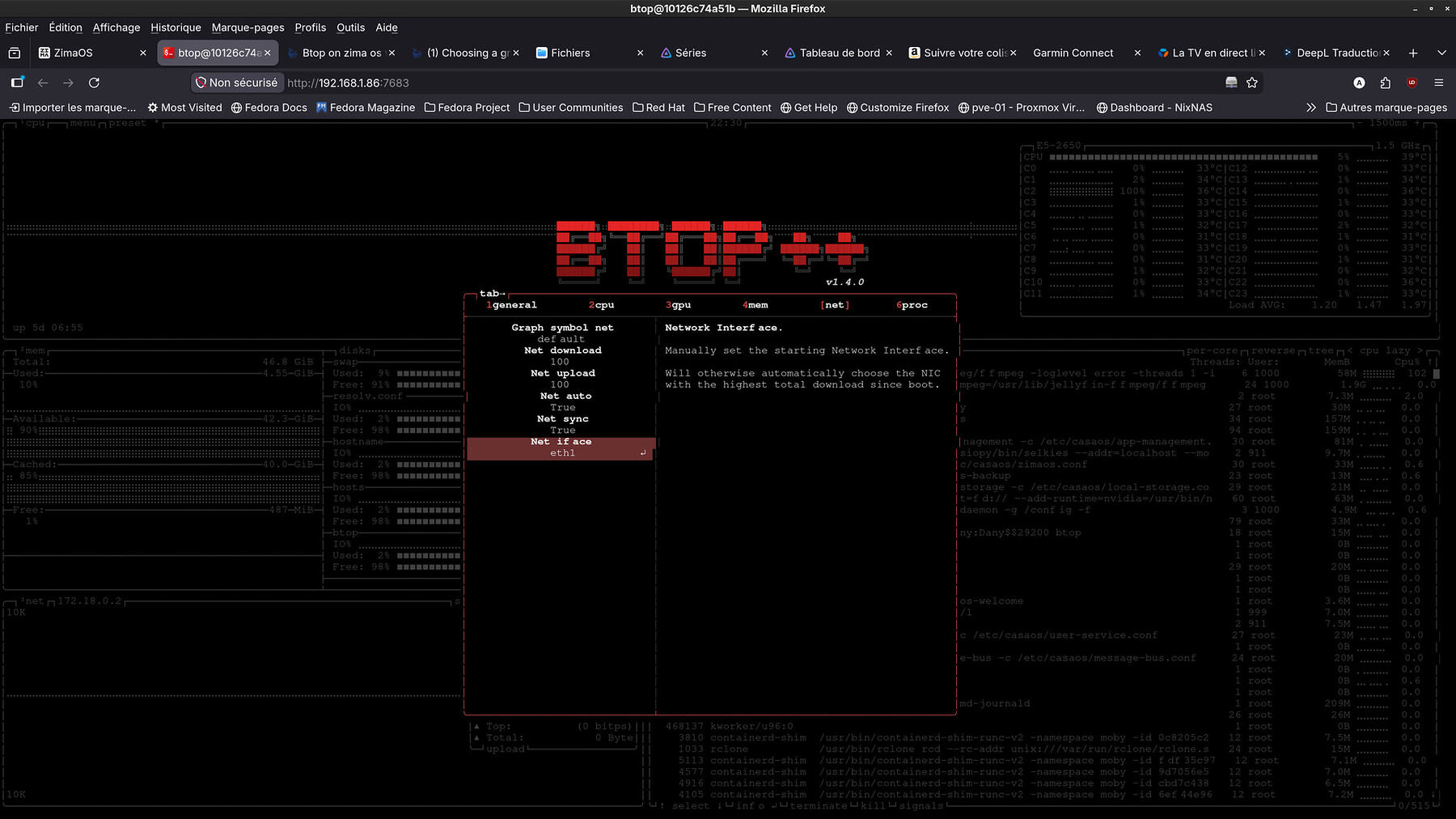This screenshot has height=819, width=1456.
Task: Select the 'Graph symbol net' option
Action: (x=562, y=333)
